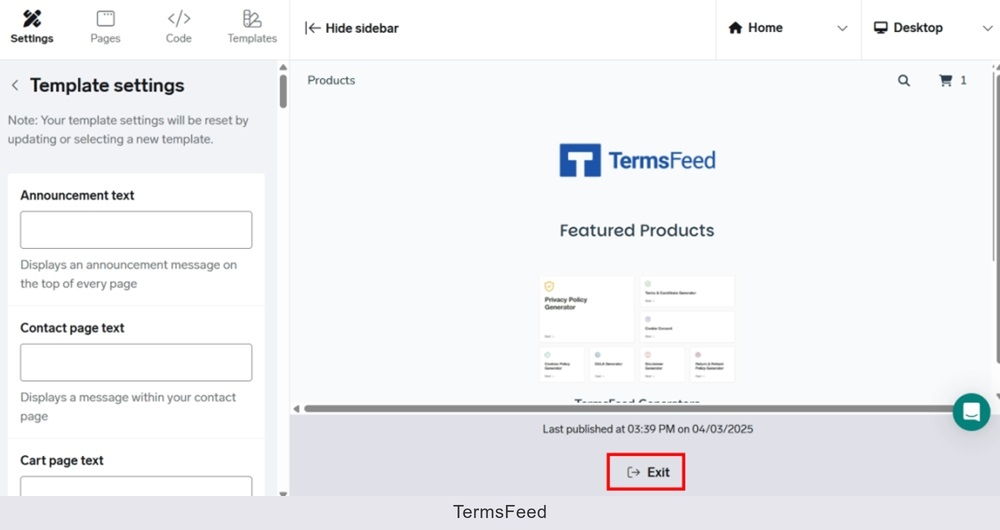This screenshot has width=1000, height=530.
Task: Click the Announcement text input field
Action: coord(136,230)
